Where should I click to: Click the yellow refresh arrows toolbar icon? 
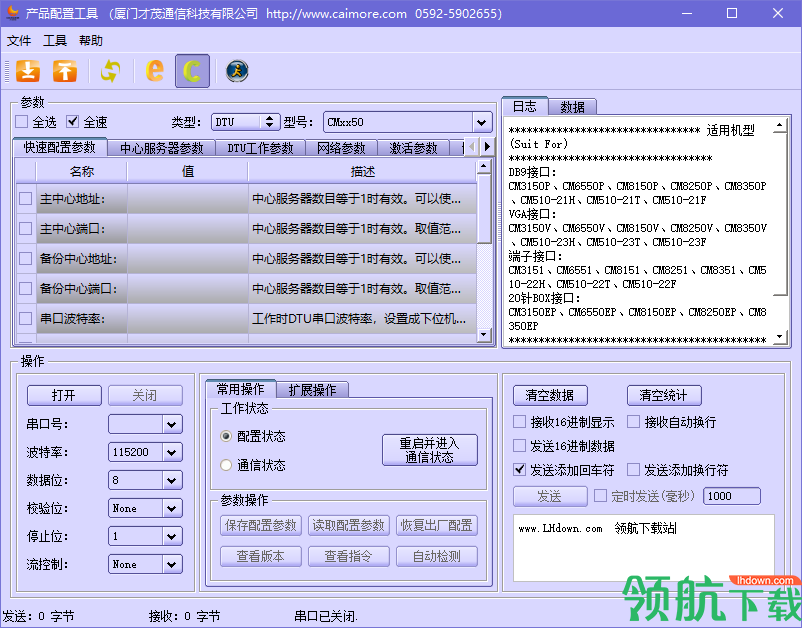(x=110, y=71)
